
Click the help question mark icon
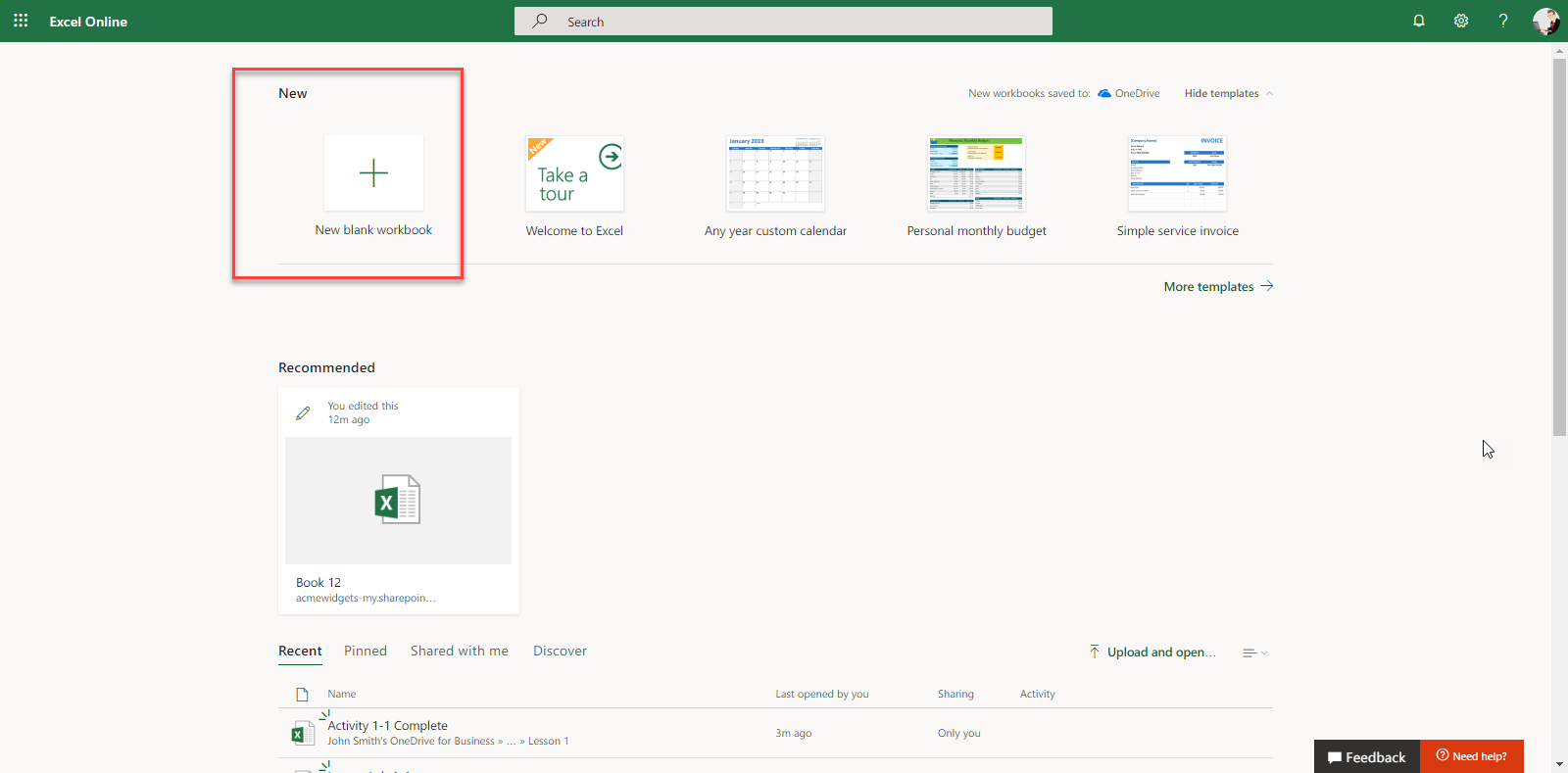[1502, 21]
